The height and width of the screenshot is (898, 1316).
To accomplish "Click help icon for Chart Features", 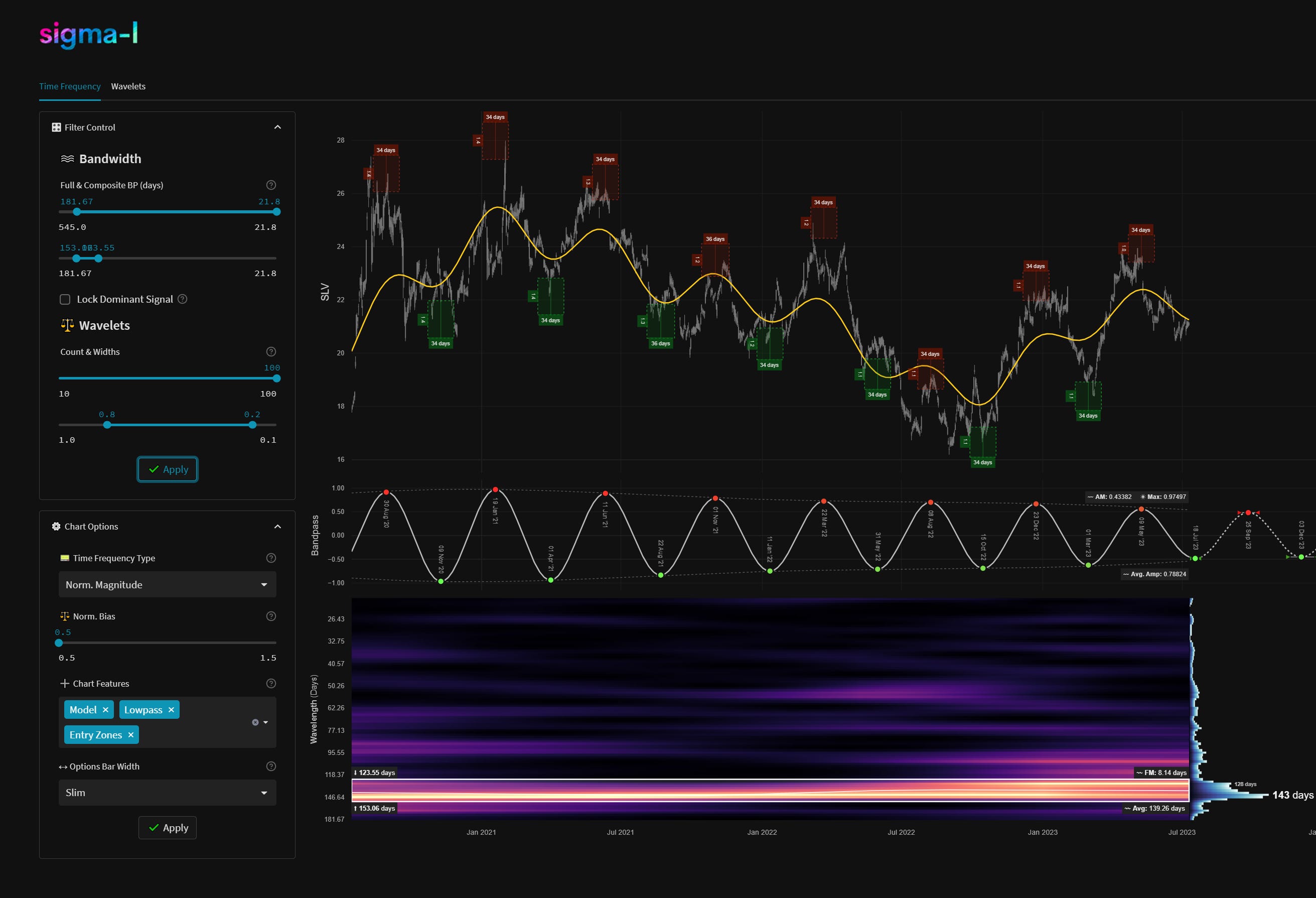I will [x=270, y=684].
